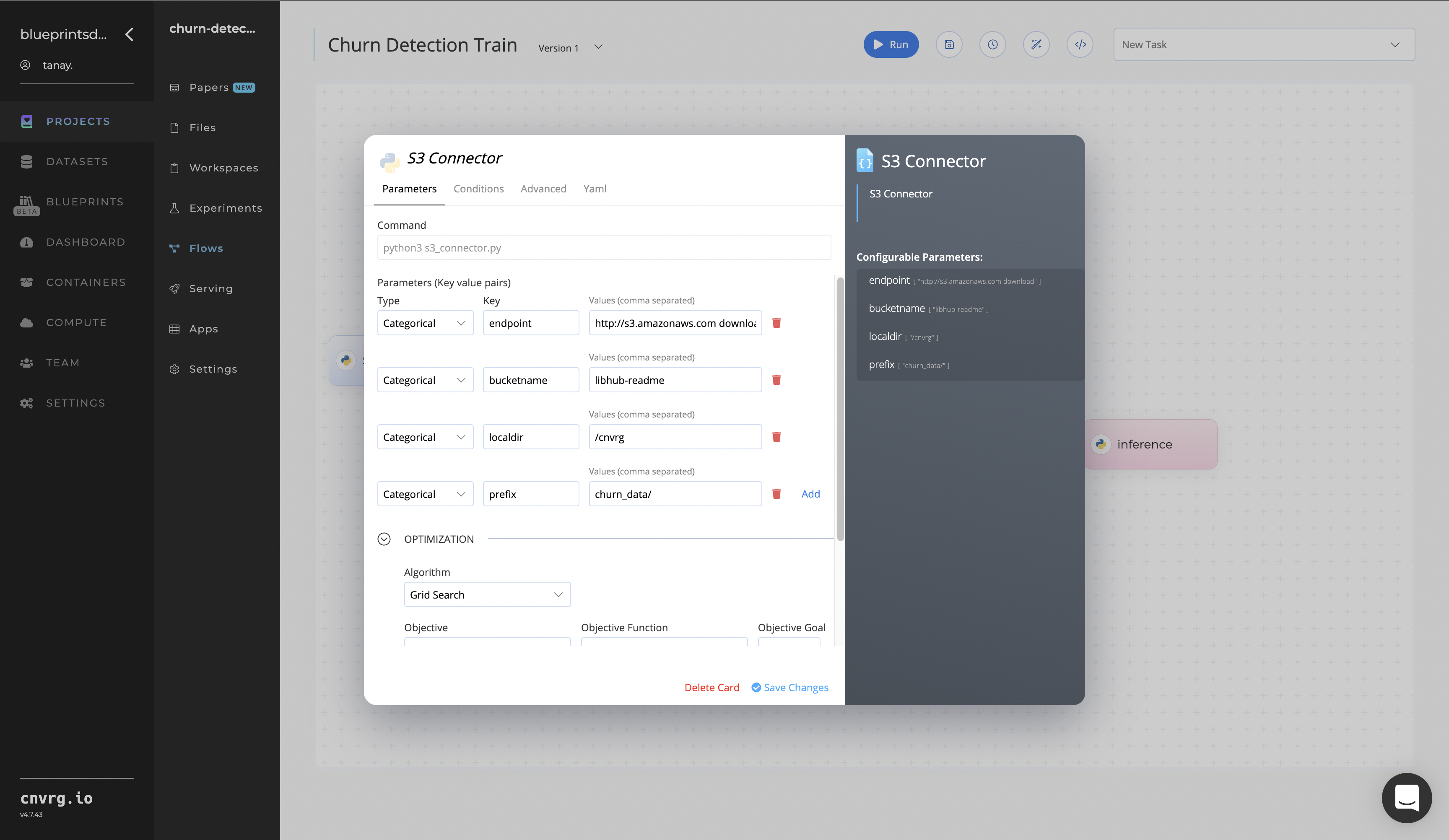Switch to the Conditions tab
Screen dimensions: 1449x840
[x=478, y=188]
